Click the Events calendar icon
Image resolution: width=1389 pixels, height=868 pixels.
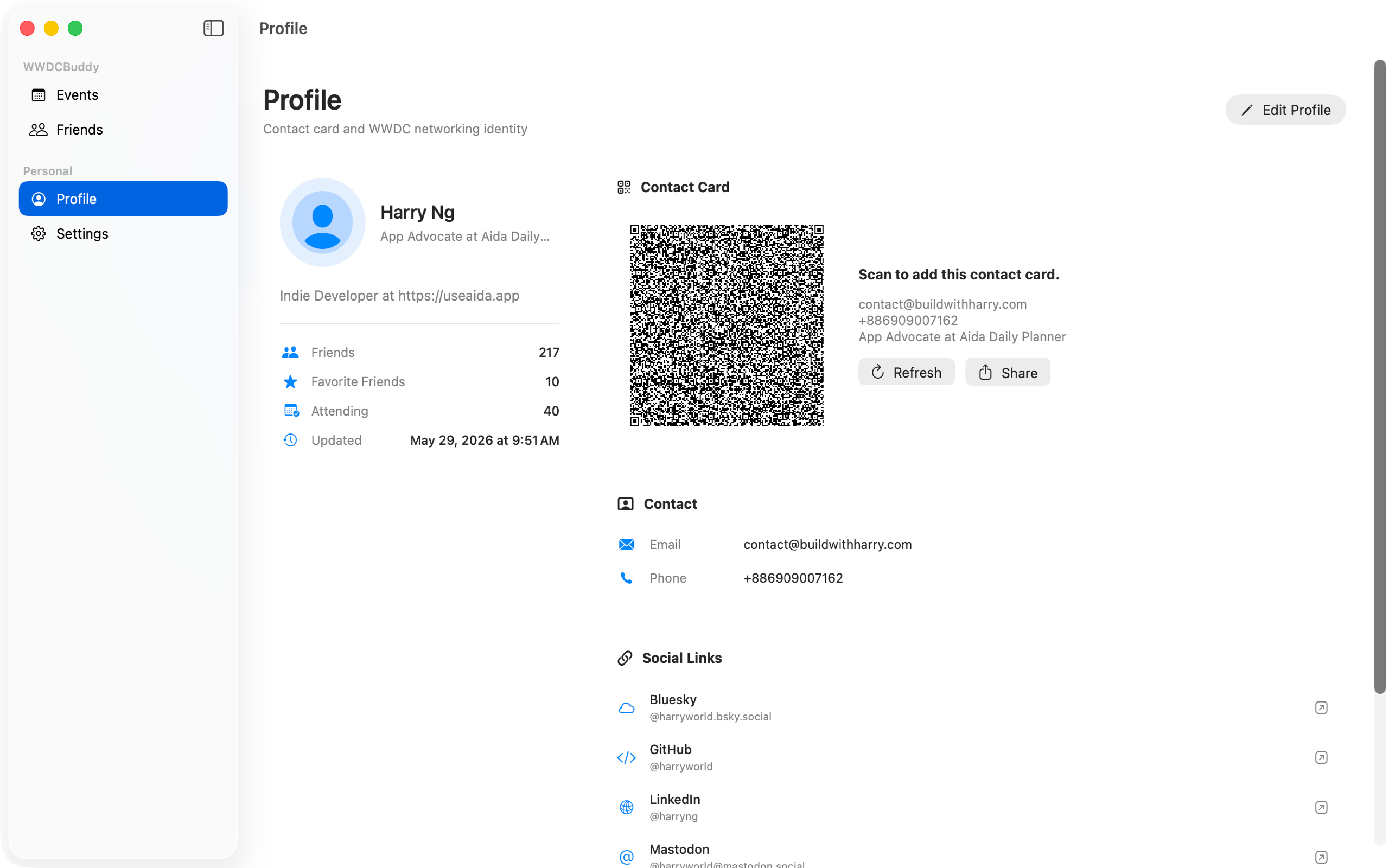(39, 95)
